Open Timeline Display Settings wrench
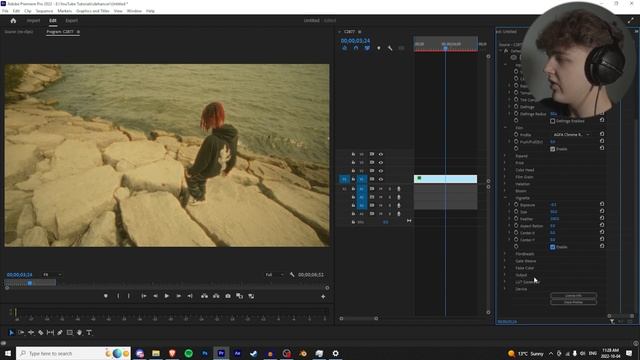The height and width of the screenshot is (360, 640). (x=390, y=48)
